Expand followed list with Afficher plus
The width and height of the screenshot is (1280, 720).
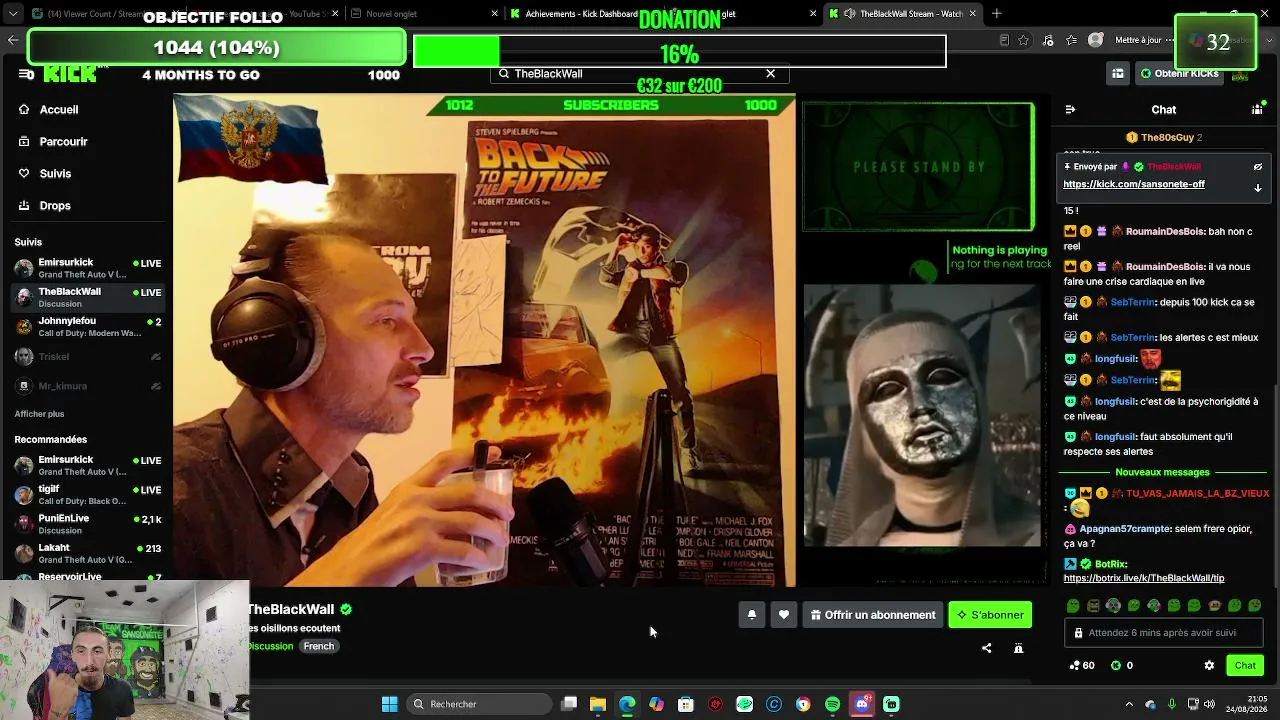click(39, 413)
